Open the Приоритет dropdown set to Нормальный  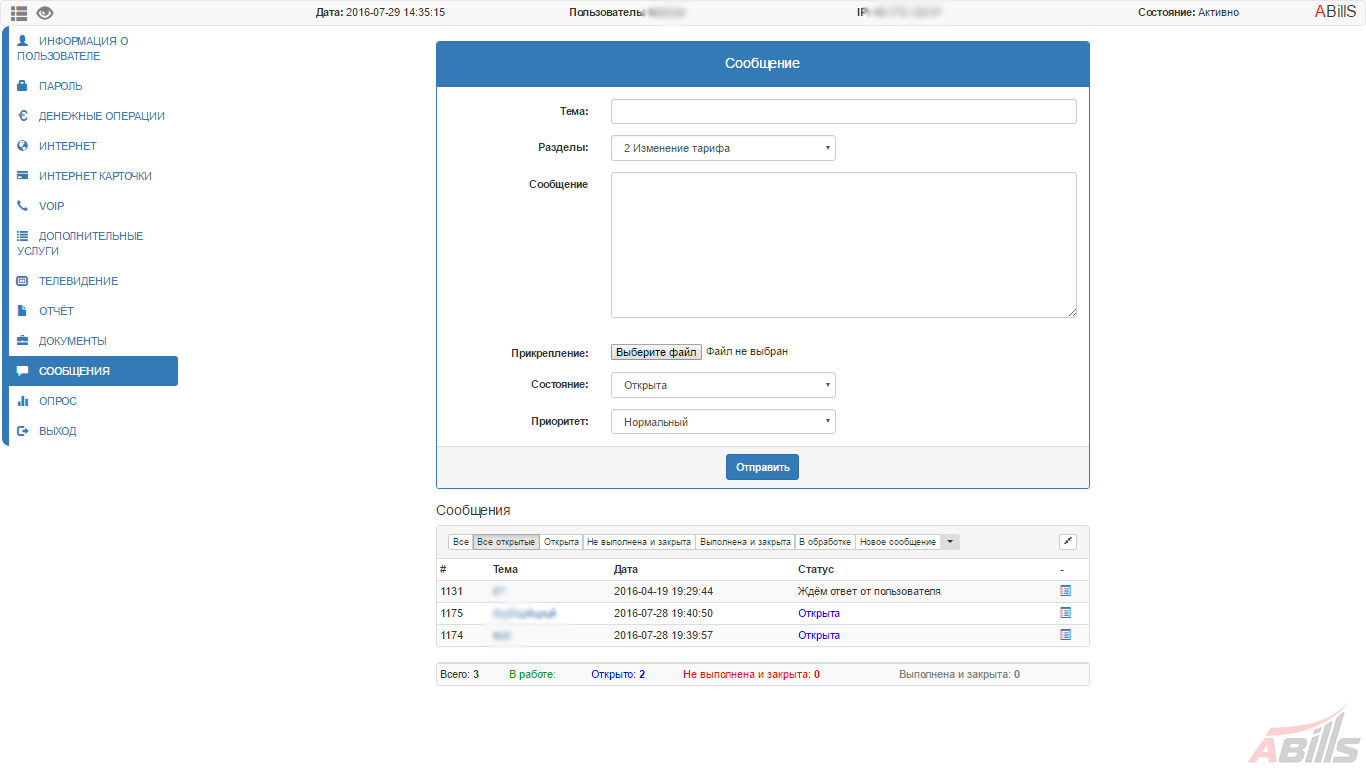tap(723, 422)
